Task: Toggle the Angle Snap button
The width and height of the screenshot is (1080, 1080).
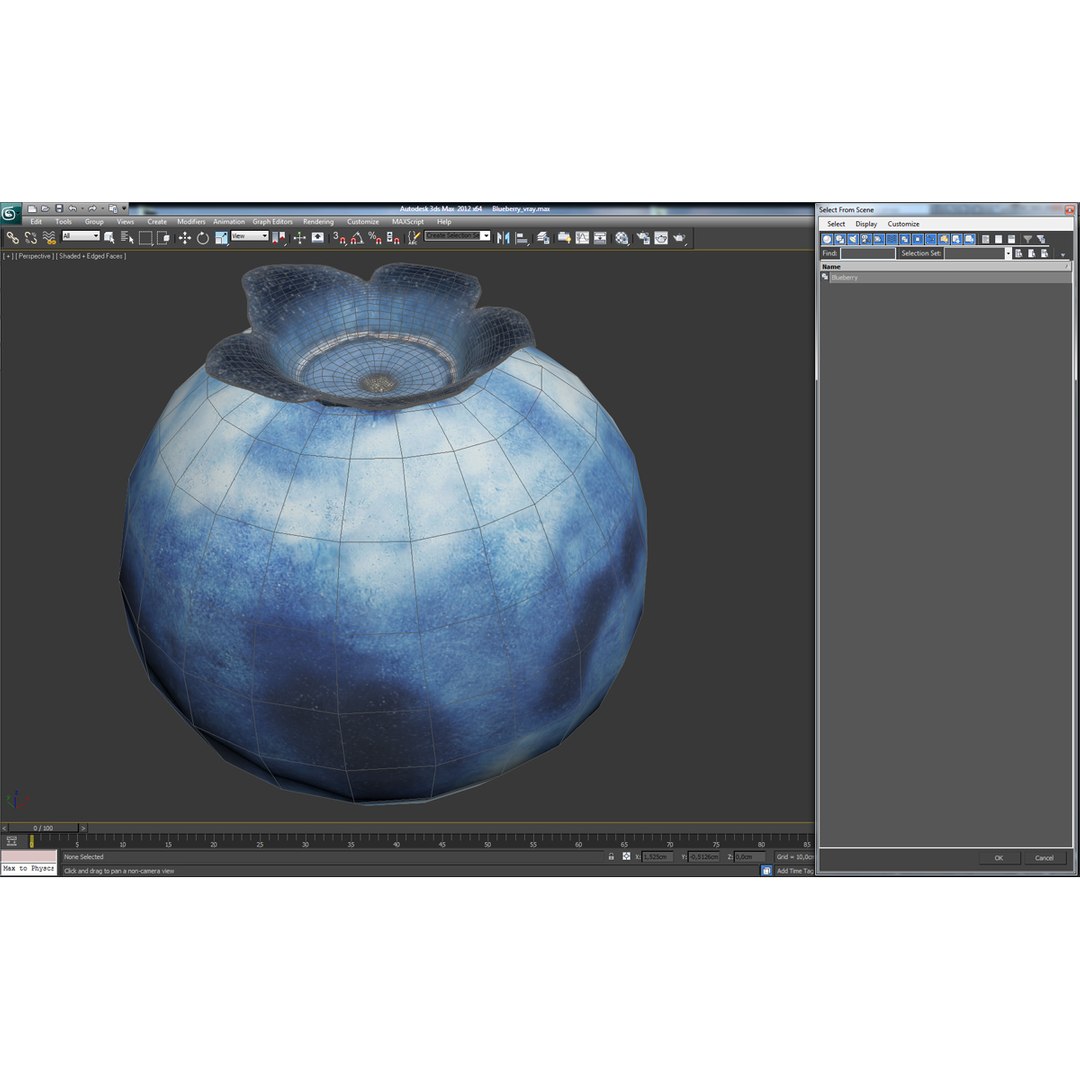Action: click(357, 238)
